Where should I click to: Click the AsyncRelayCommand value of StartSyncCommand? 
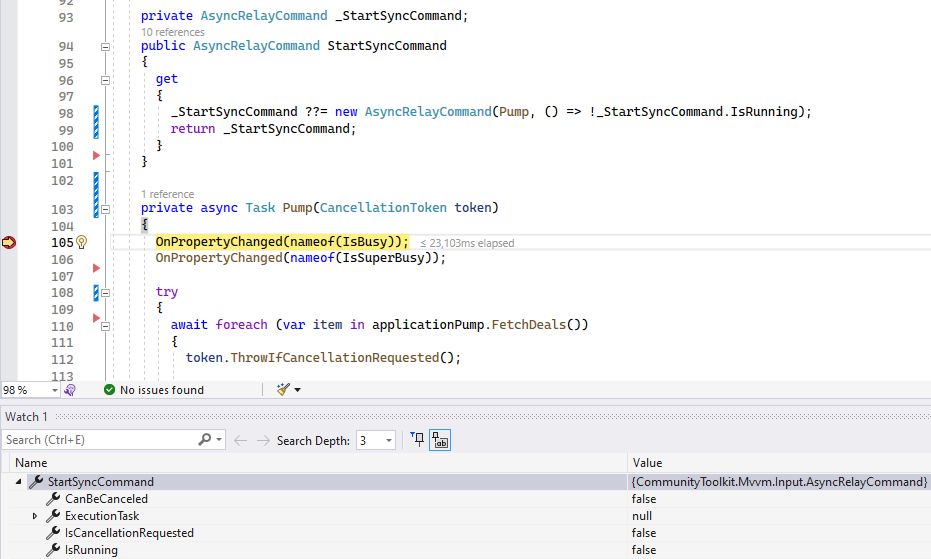coord(779,482)
